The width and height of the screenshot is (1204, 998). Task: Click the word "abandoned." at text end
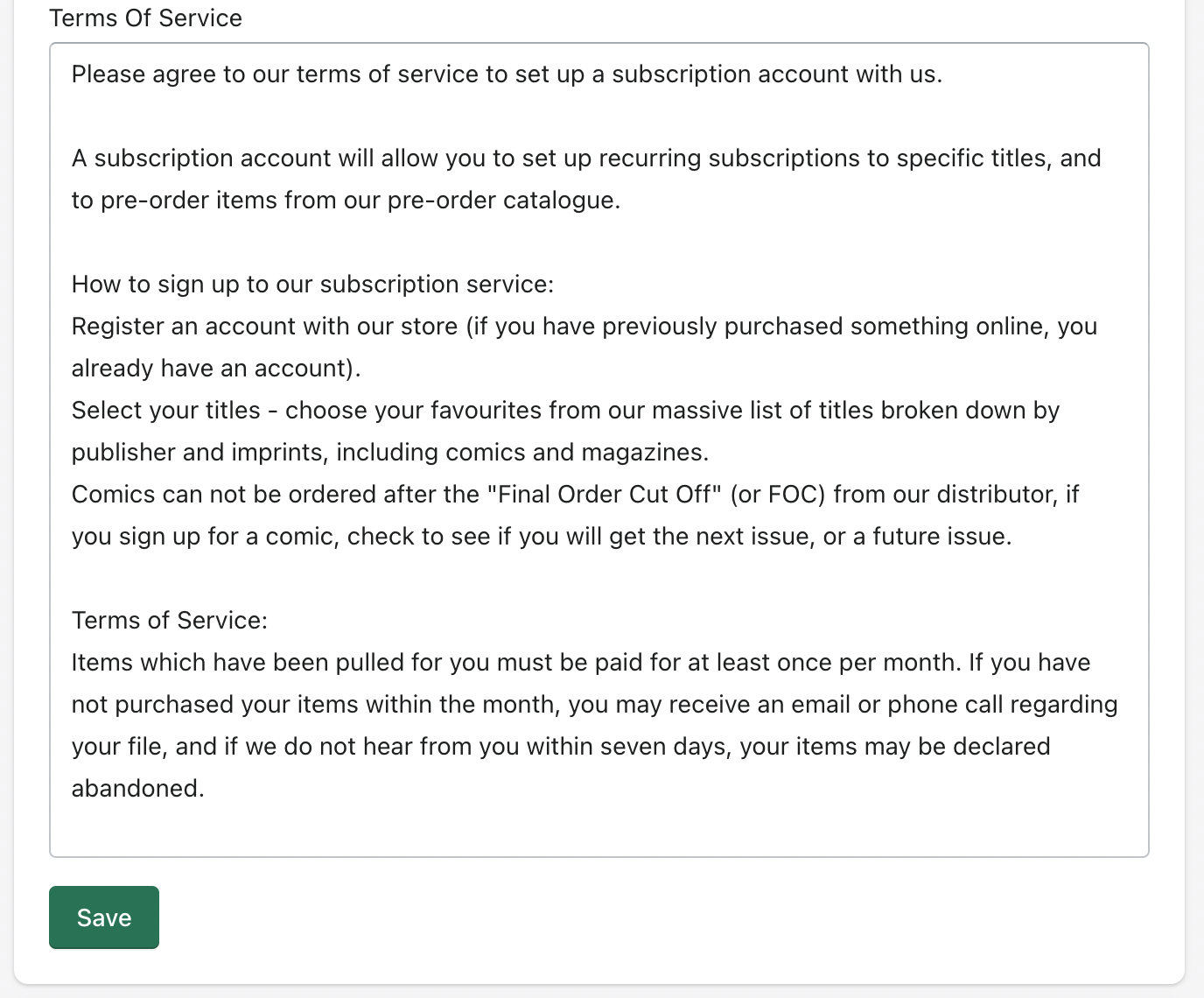point(138,789)
